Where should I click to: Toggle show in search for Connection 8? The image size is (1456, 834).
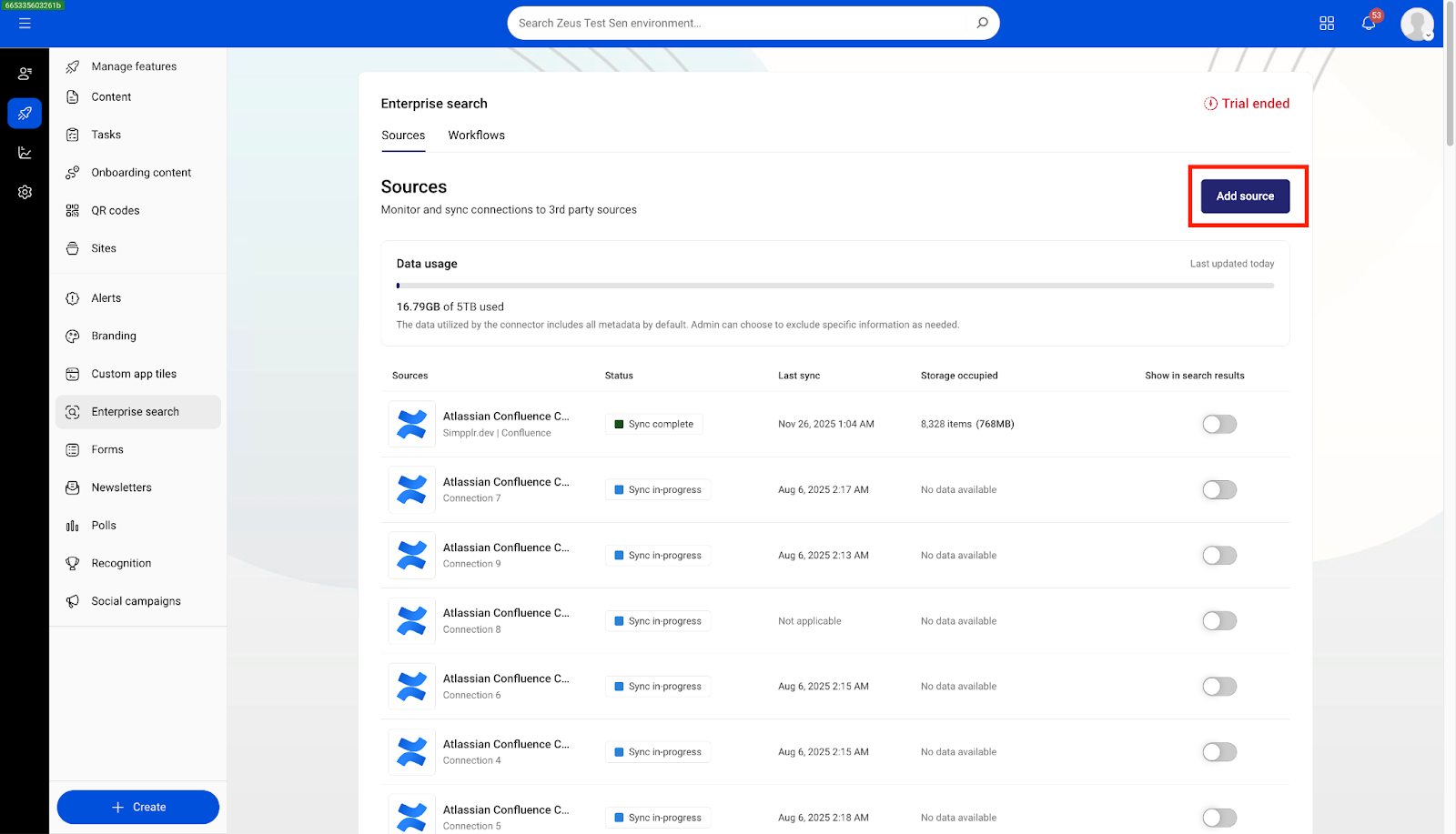tap(1218, 621)
